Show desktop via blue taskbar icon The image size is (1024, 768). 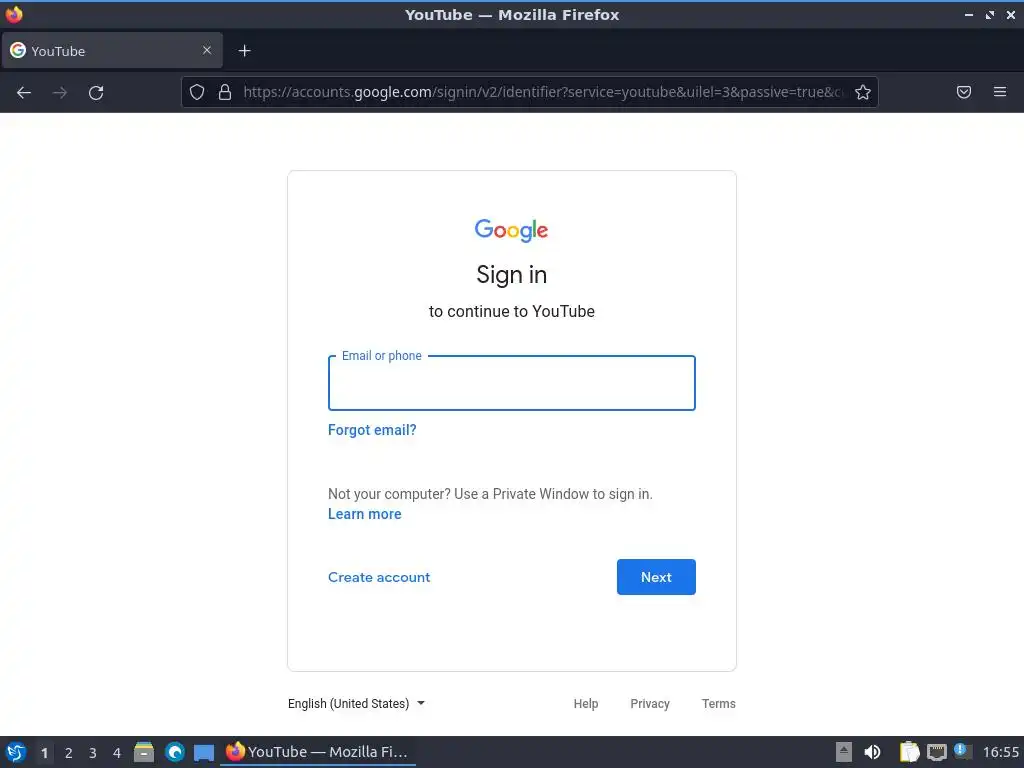204,752
